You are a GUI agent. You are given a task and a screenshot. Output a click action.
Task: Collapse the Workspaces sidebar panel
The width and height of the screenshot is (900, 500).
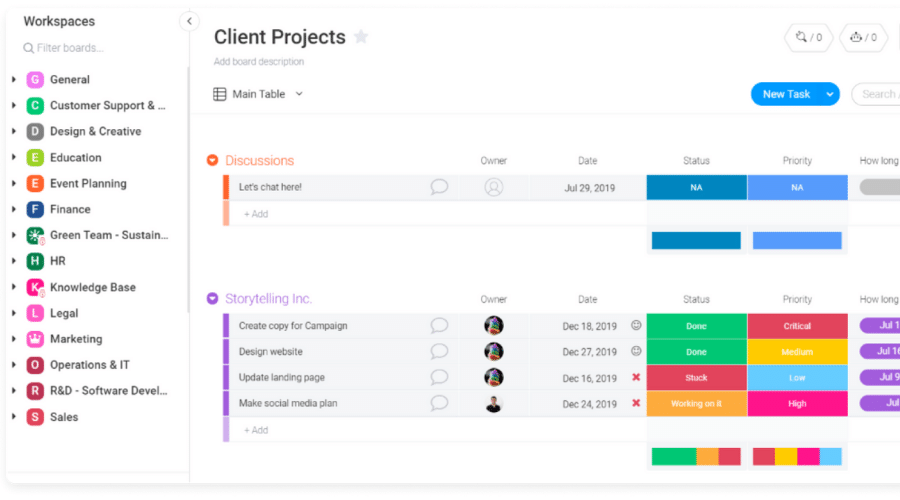coord(189,21)
